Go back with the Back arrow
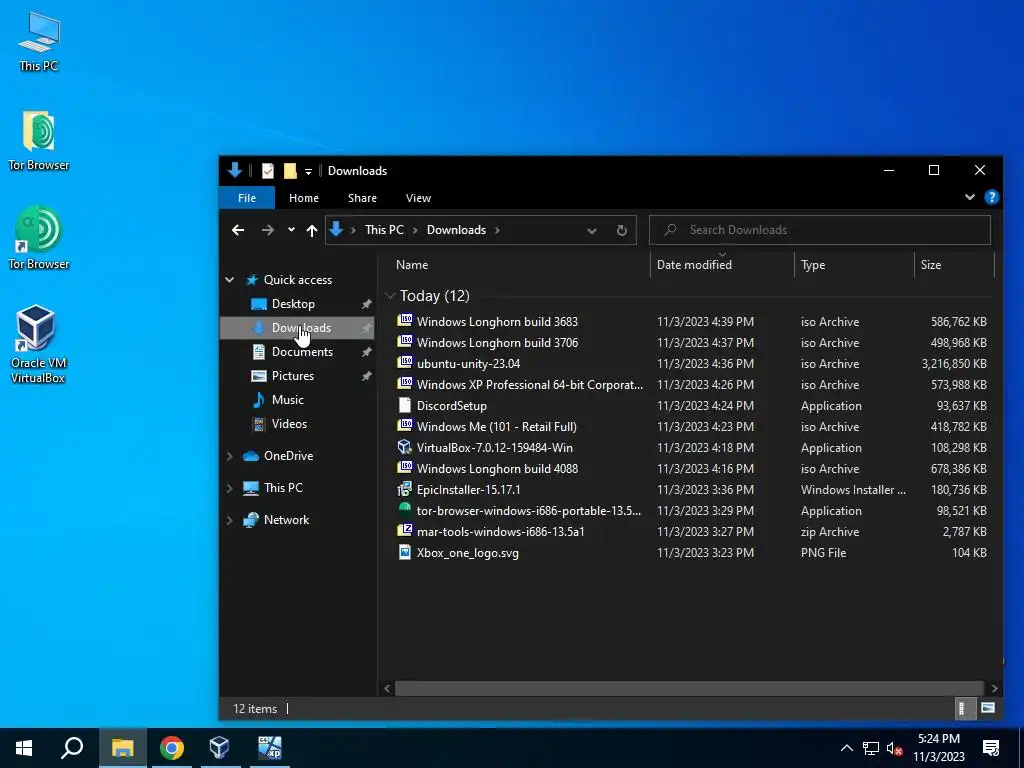Image resolution: width=1024 pixels, height=768 pixels. (238, 230)
